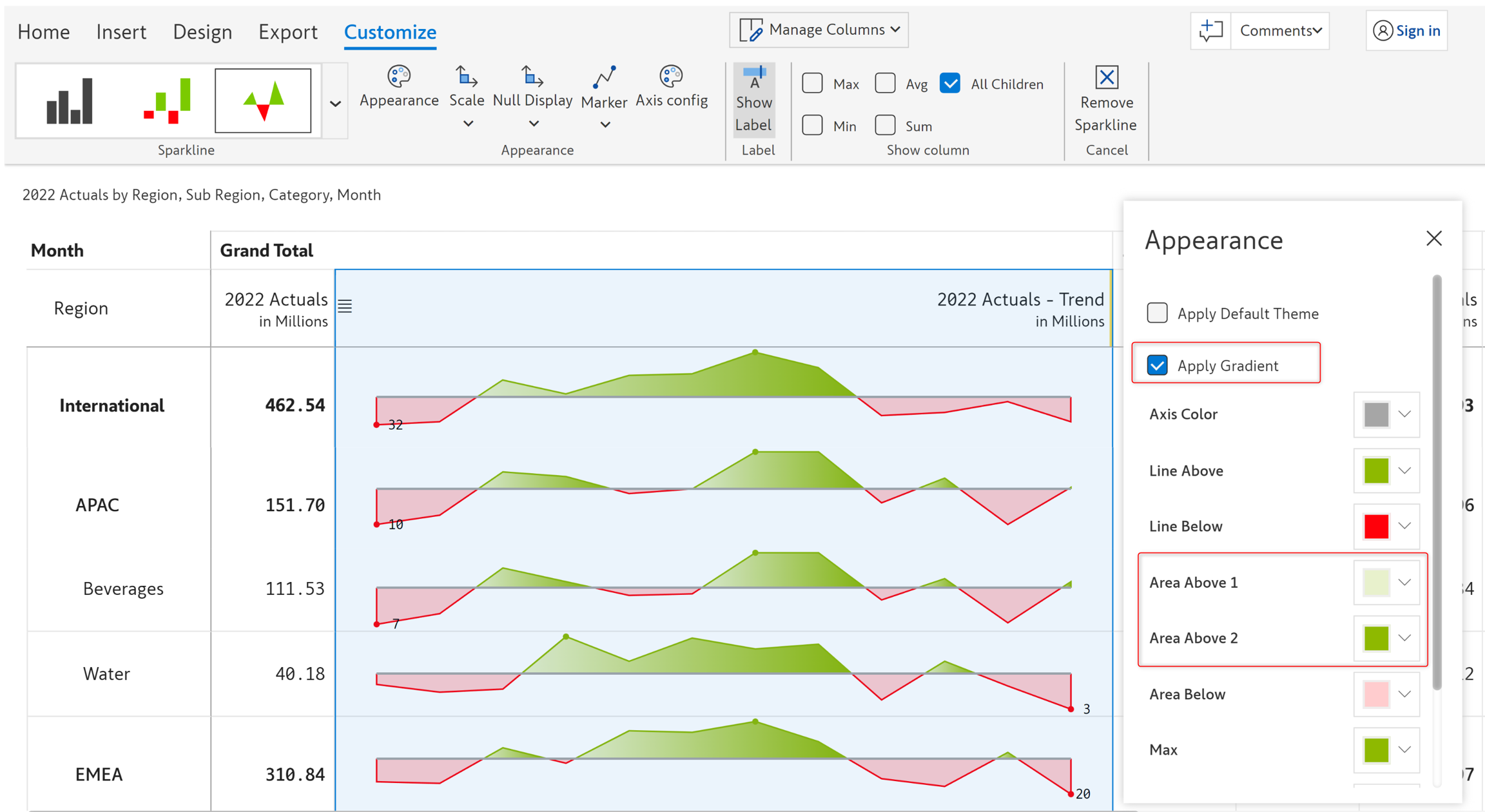The width and height of the screenshot is (1485, 812).
Task: Enable the Max column checkbox
Action: [812, 84]
